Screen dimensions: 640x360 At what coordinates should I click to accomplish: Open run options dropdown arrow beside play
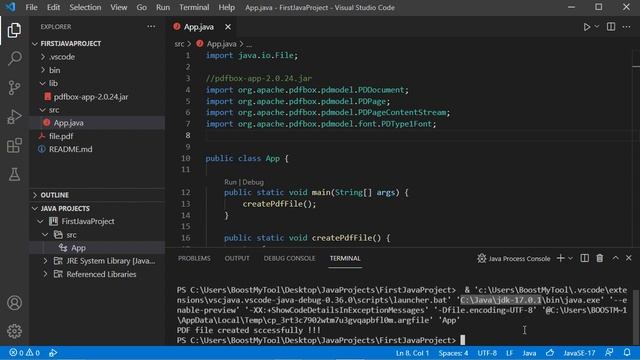click(x=597, y=27)
